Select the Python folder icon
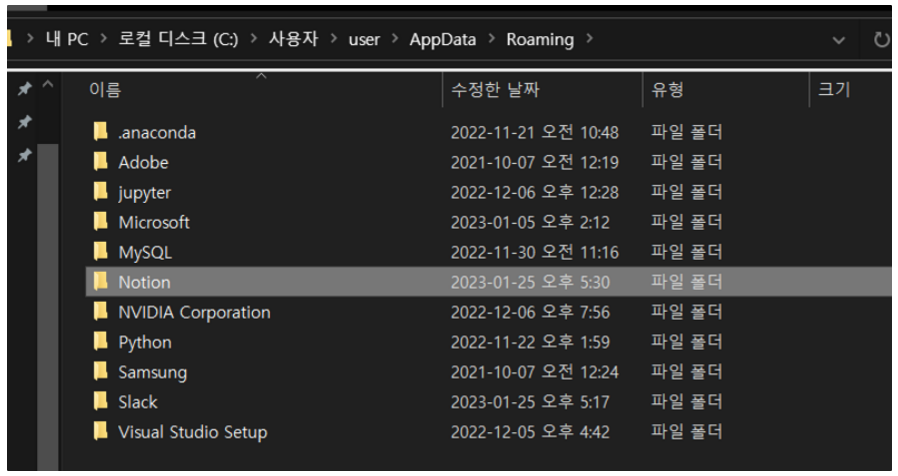Screen dimensions: 898x476 point(100,341)
